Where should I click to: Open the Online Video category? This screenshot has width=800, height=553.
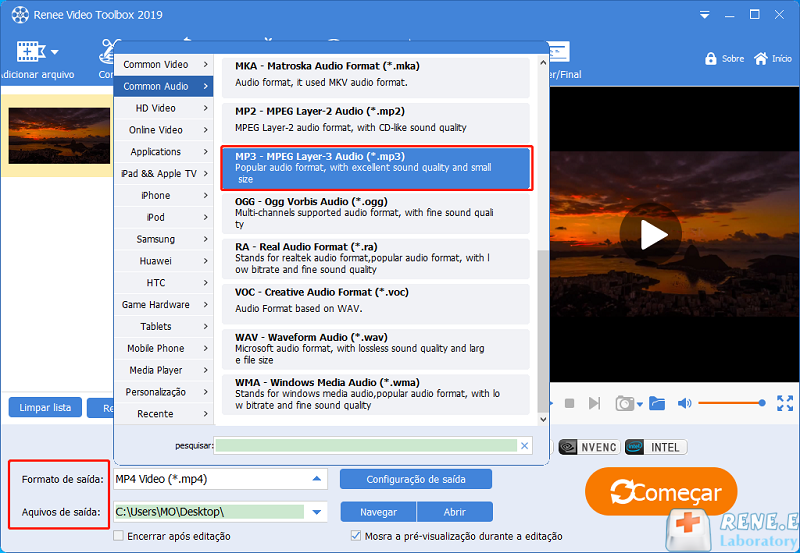tap(164, 130)
